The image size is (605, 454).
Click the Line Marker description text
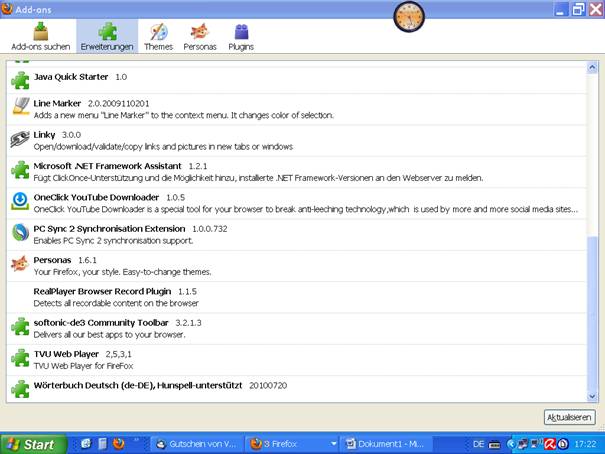[x=184, y=115]
